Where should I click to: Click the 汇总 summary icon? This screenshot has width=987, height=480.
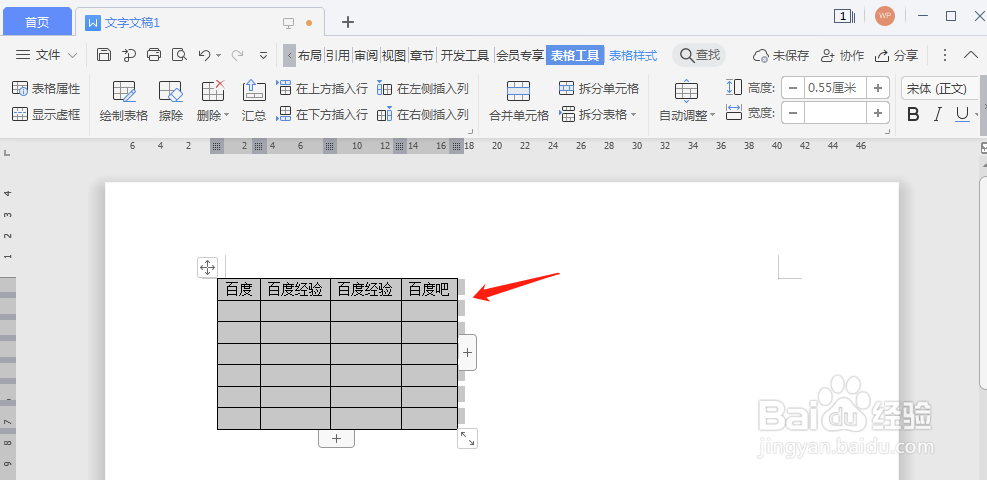click(x=254, y=101)
